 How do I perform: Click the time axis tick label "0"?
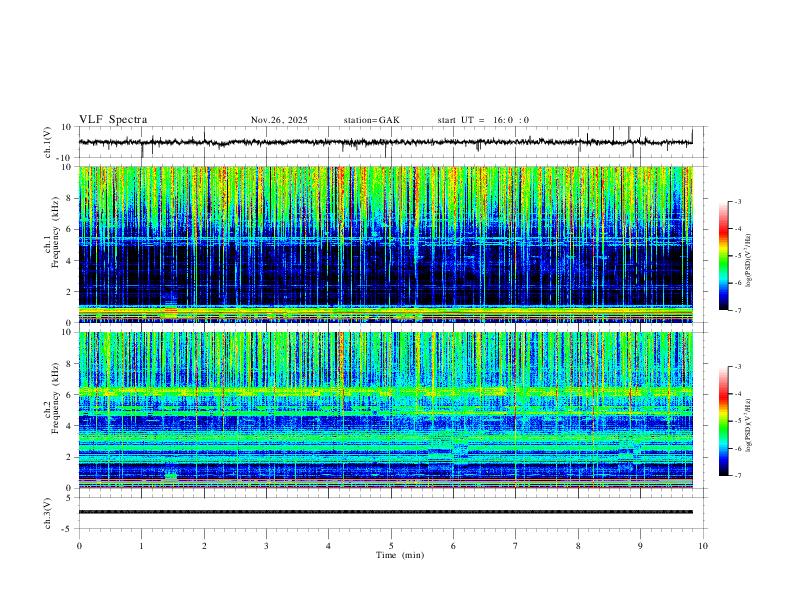79,546
